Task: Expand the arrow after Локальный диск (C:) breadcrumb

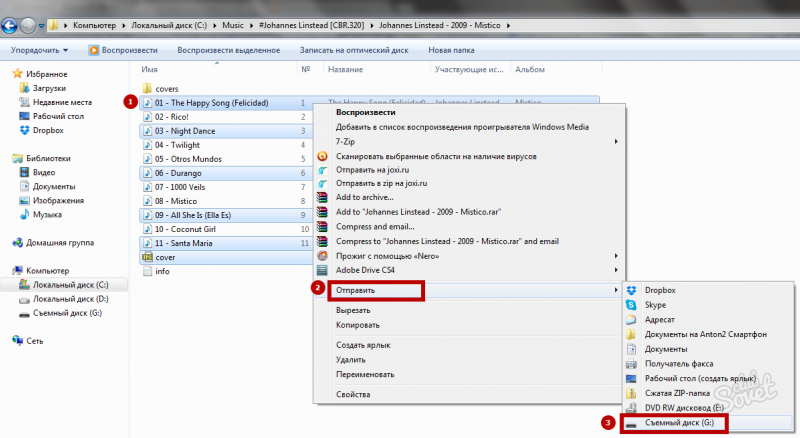Action: (214, 26)
